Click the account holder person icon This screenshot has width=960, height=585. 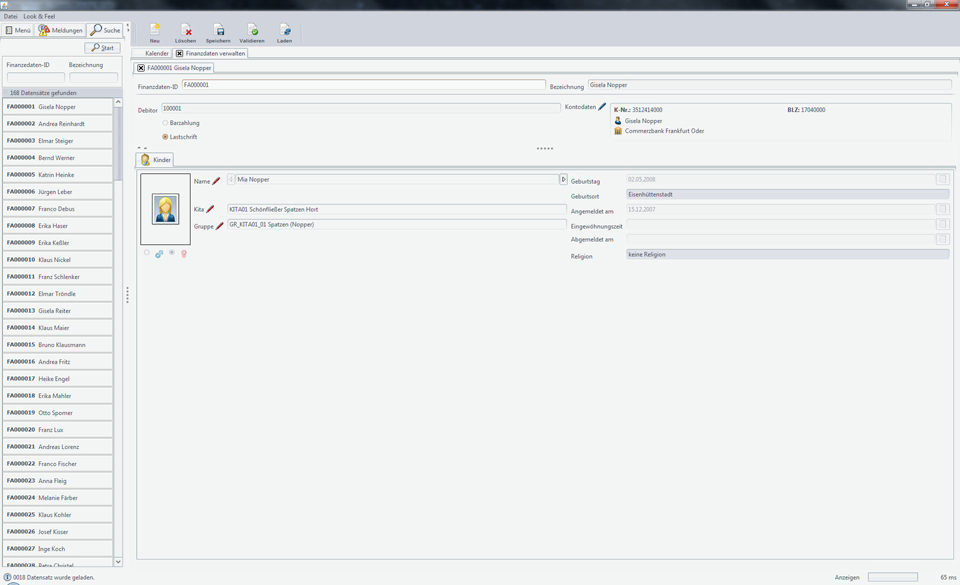[618, 121]
